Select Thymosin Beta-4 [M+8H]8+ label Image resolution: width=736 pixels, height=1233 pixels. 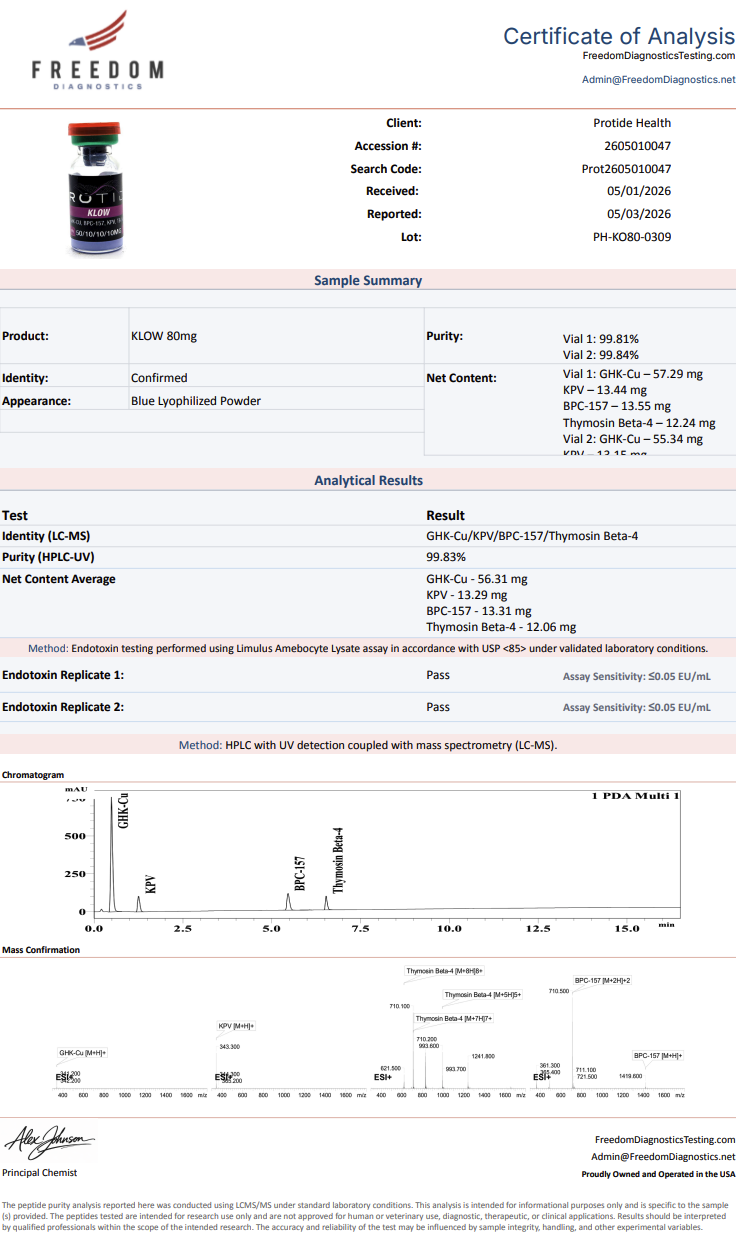[x=445, y=971]
